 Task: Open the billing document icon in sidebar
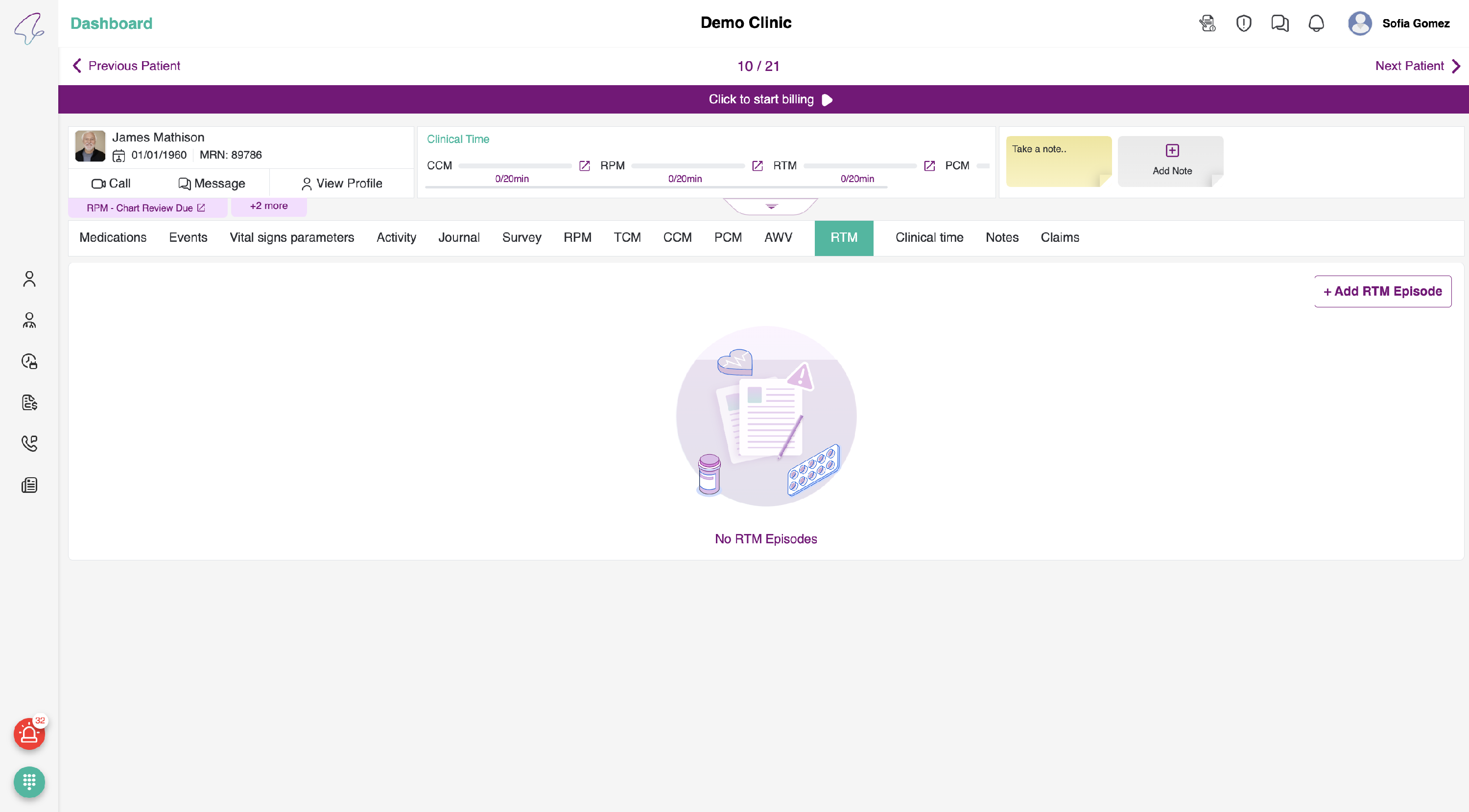click(29, 402)
